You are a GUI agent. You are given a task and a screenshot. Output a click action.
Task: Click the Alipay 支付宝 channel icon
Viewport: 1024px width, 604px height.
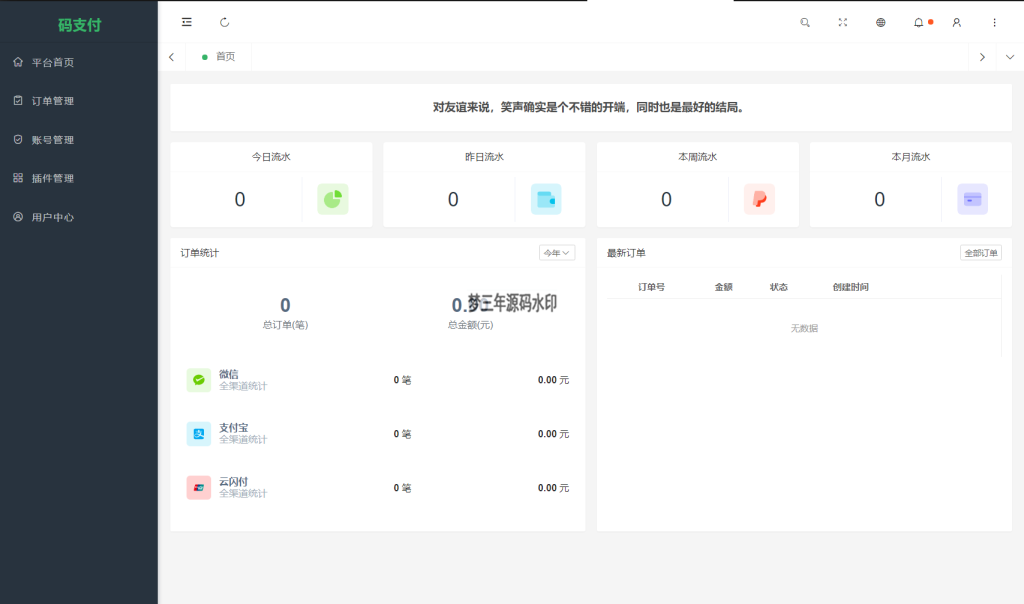coord(199,434)
